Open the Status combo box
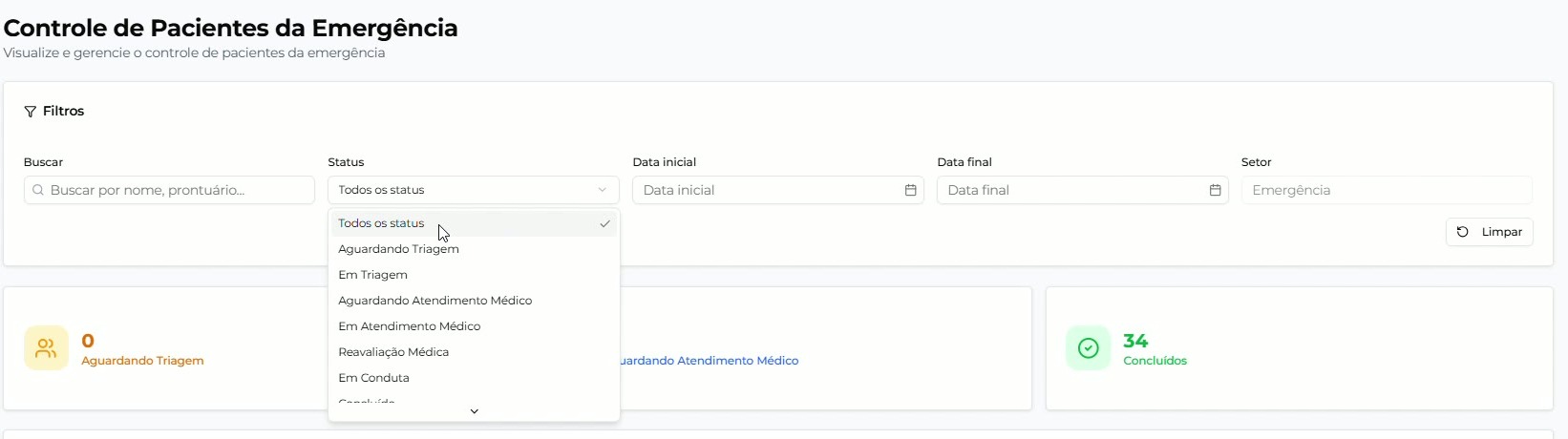The height and width of the screenshot is (439, 1568). 474,190
